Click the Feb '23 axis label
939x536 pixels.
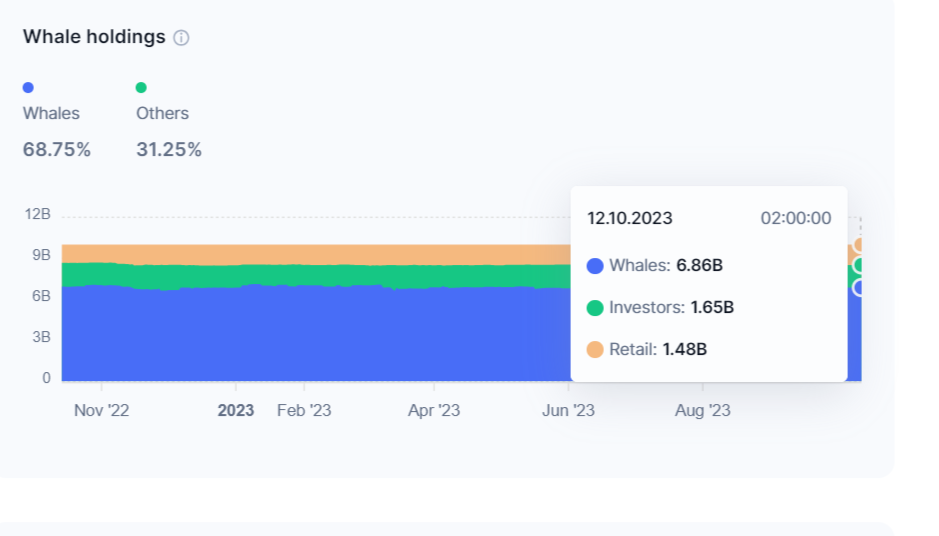[x=304, y=410]
